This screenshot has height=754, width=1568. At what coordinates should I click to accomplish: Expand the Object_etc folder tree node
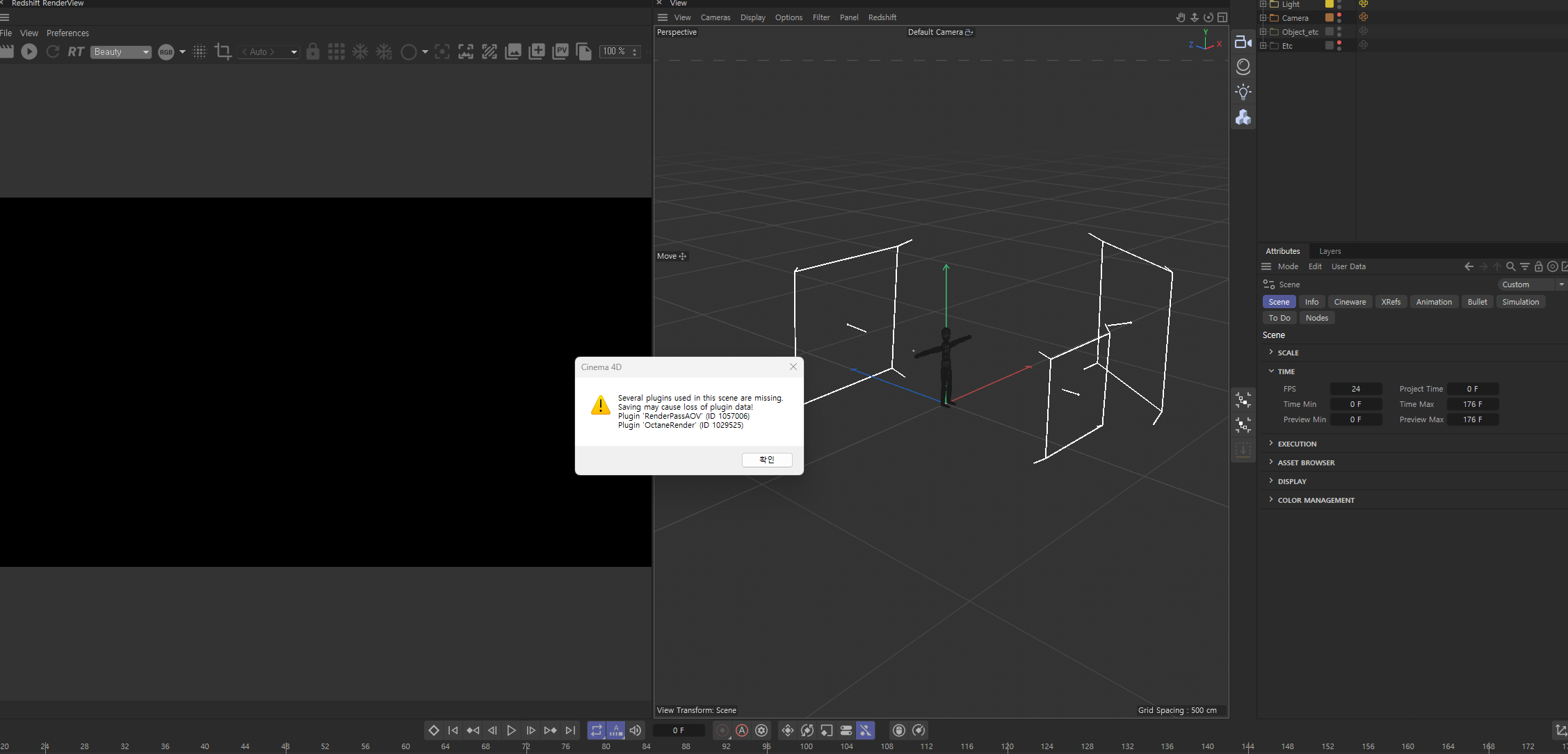(1263, 32)
